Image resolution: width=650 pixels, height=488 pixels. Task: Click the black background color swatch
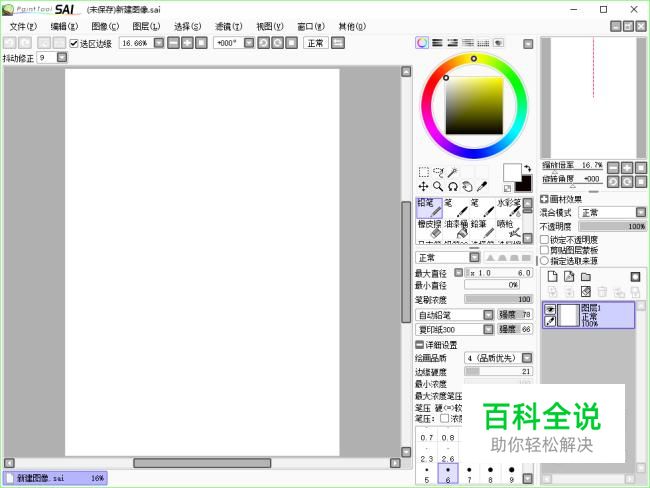coord(524,184)
